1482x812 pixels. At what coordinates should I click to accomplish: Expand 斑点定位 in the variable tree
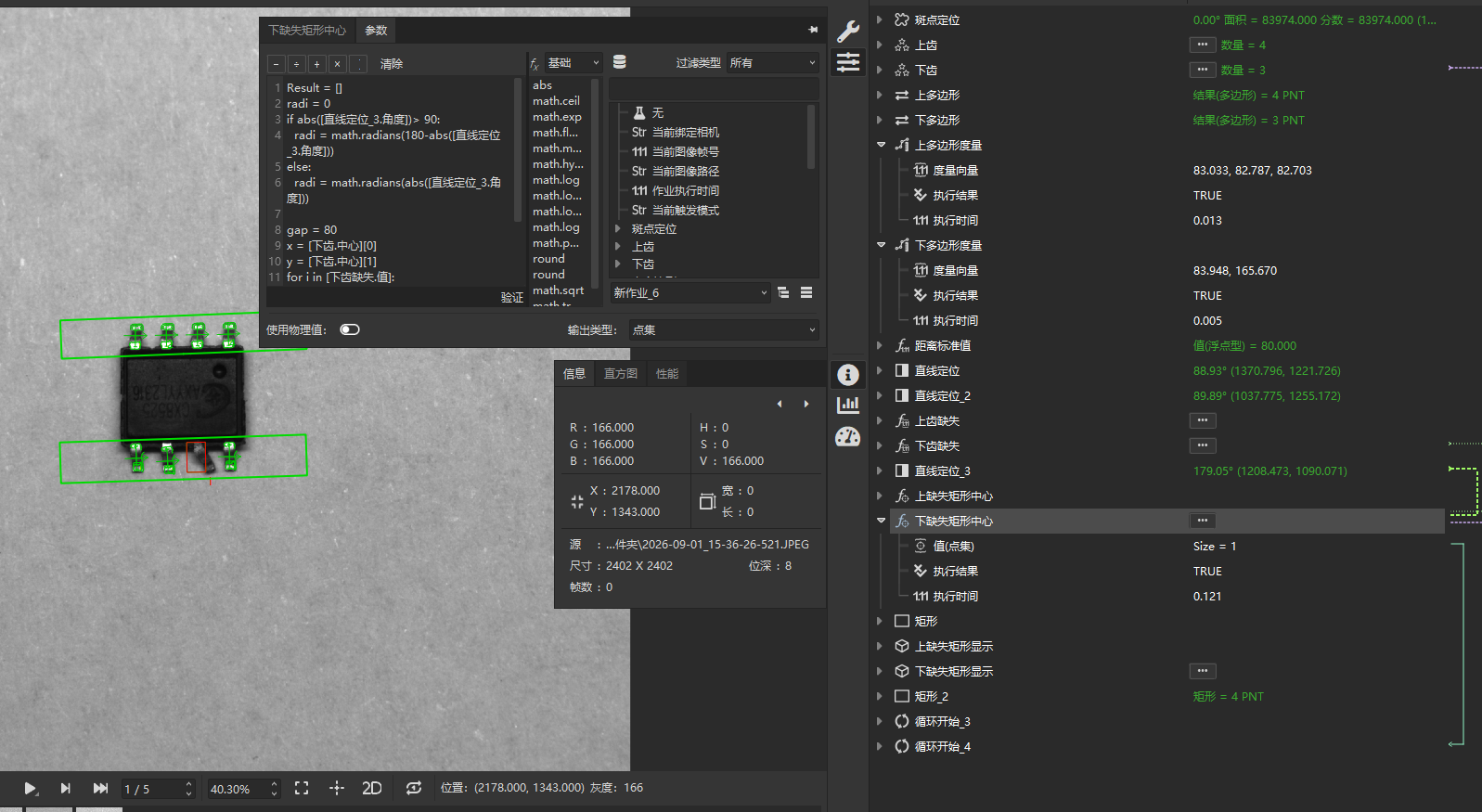(x=618, y=228)
